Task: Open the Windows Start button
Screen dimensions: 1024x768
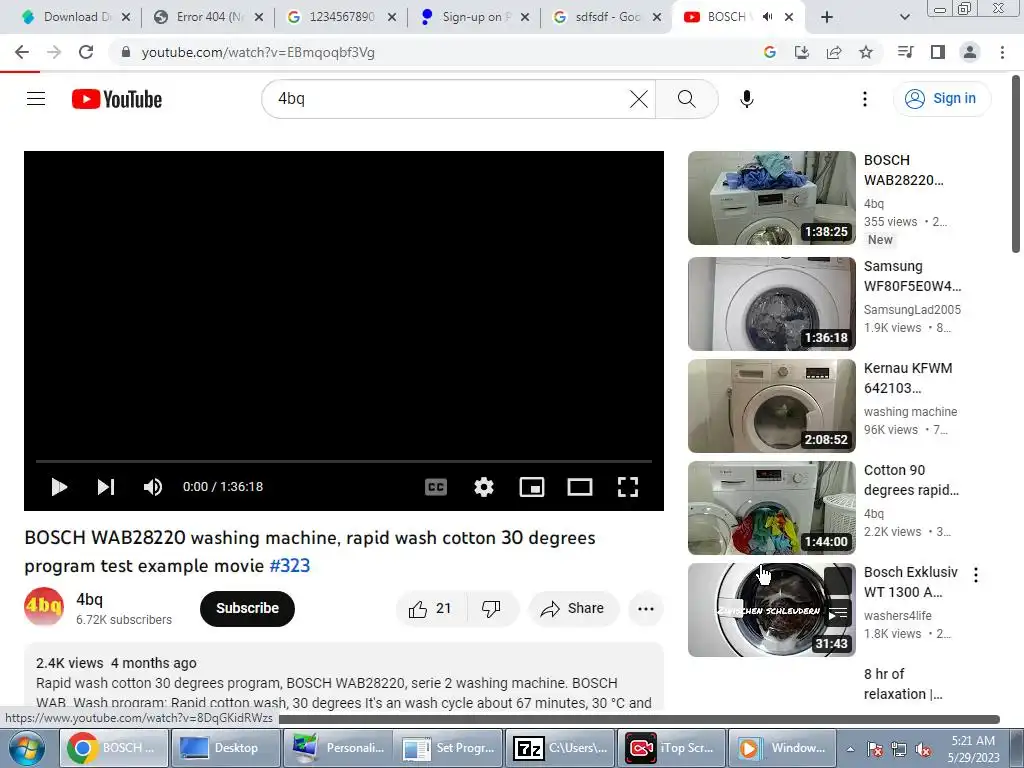Action: 26,748
